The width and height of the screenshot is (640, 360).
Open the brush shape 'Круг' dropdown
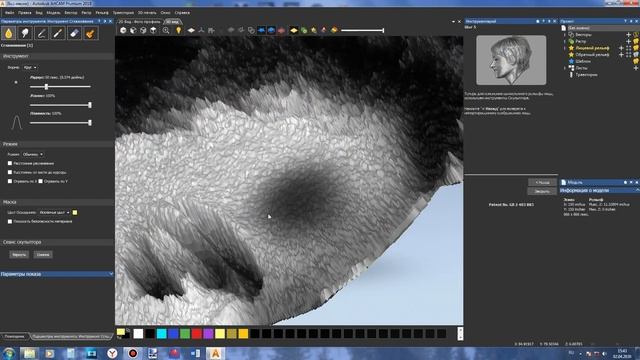tap(30, 67)
